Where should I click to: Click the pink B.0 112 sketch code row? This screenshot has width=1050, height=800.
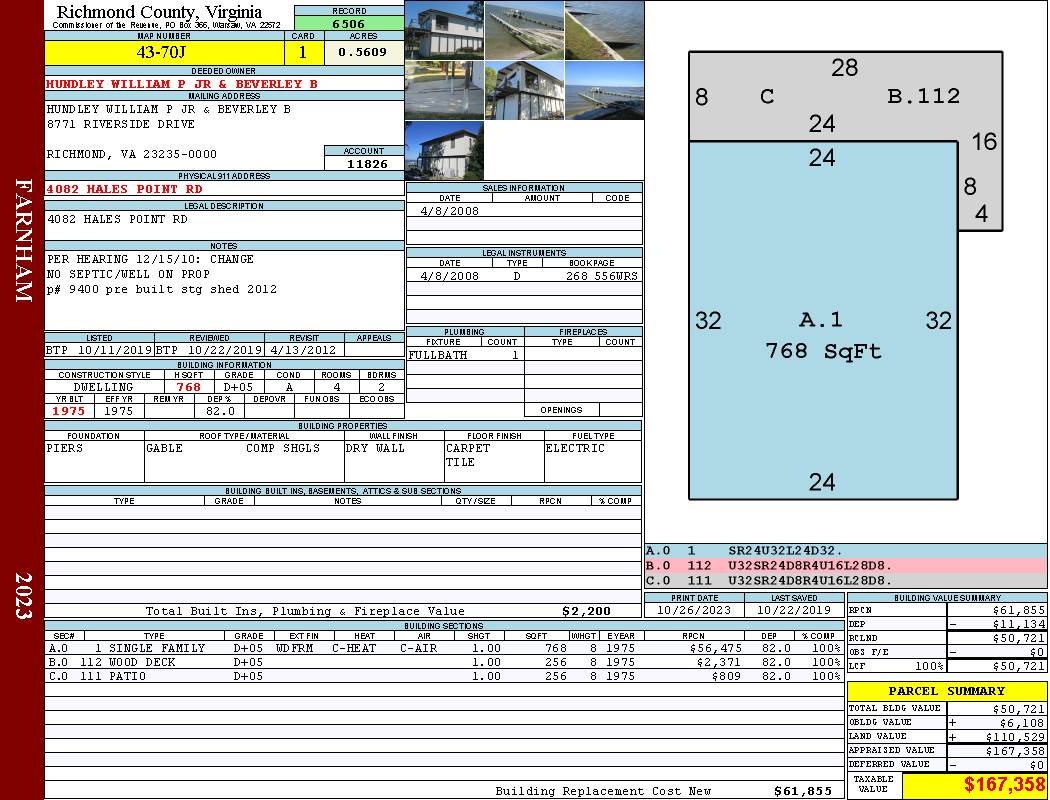coord(846,566)
